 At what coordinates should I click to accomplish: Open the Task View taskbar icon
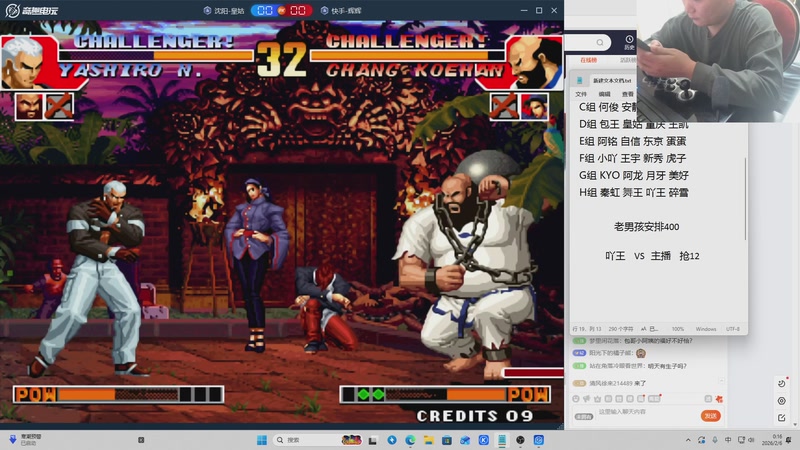pos(373,440)
